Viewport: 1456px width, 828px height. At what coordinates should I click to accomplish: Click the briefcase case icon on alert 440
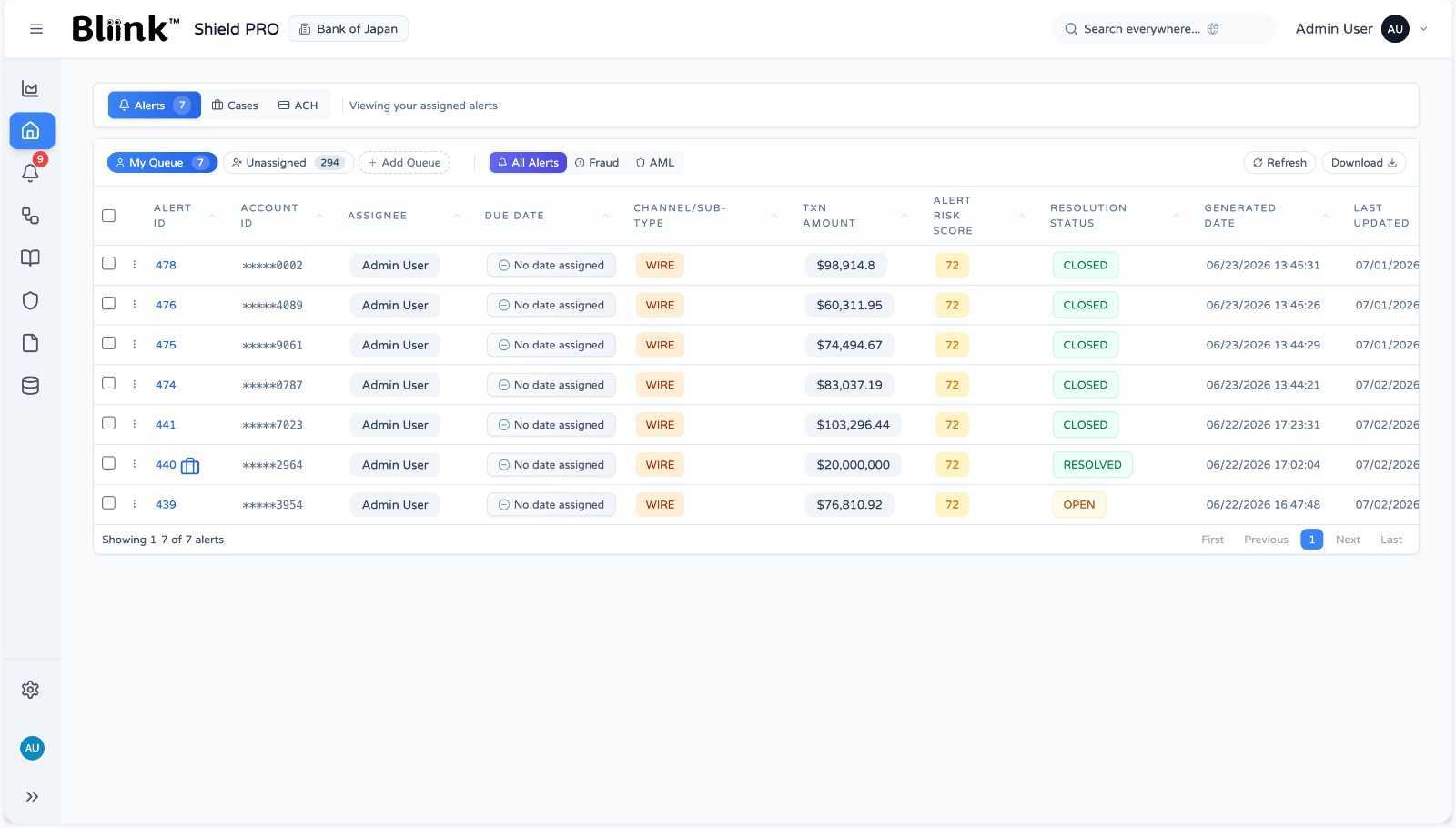(190, 466)
